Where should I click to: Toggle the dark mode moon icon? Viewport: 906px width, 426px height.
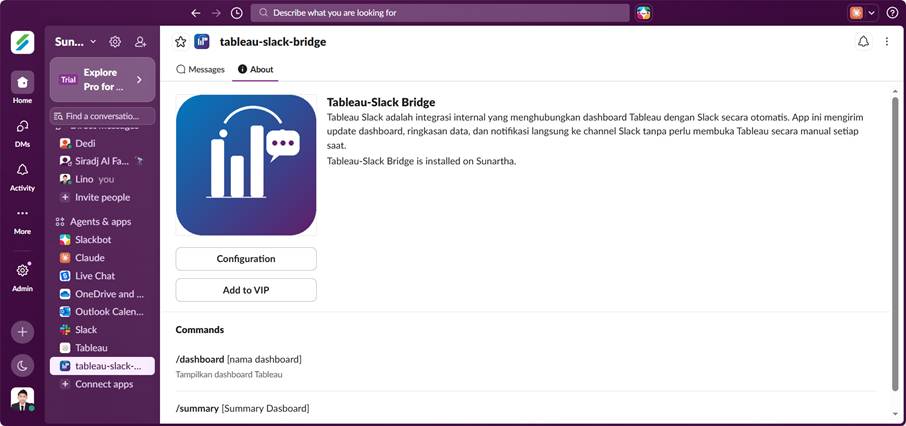tap(23, 365)
